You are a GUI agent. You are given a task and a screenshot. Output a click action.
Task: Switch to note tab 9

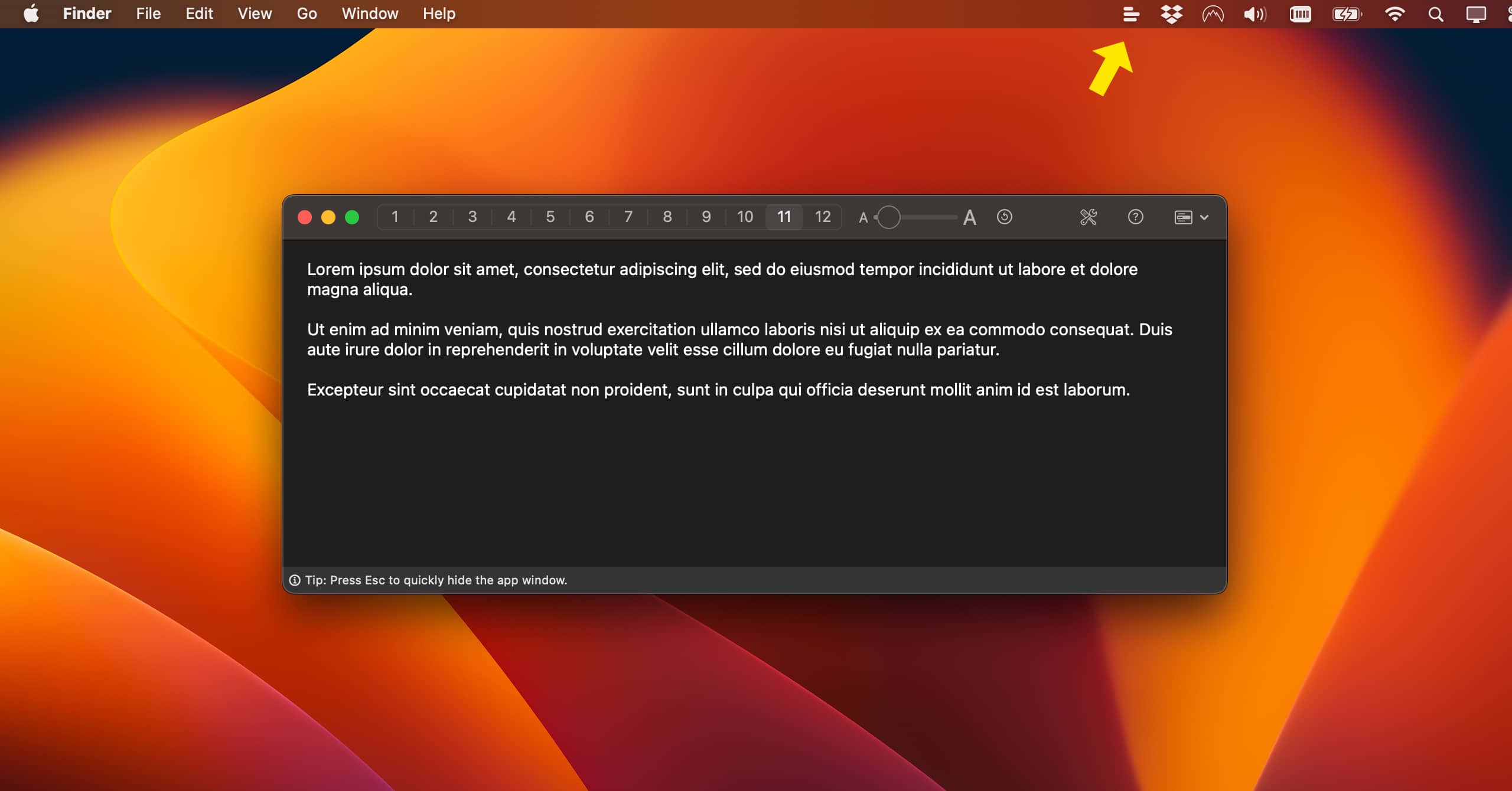click(706, 217)
